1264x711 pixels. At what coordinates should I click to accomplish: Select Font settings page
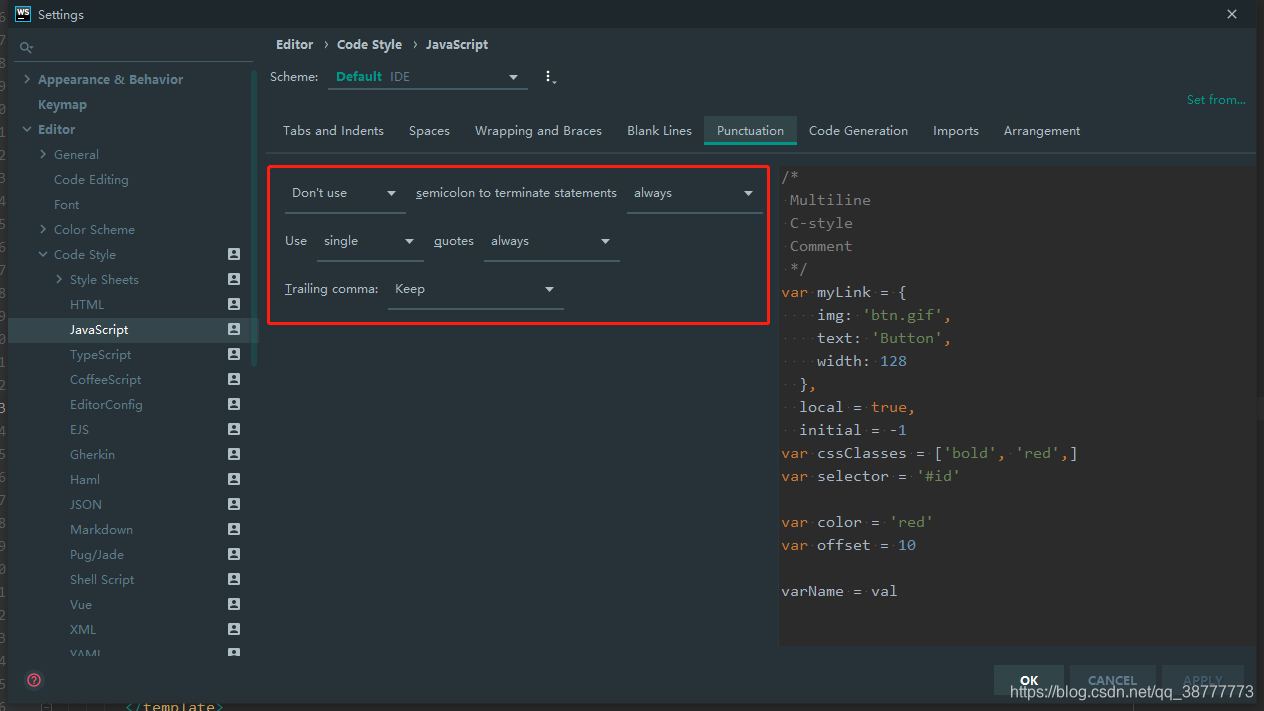[x=66, y=204]
